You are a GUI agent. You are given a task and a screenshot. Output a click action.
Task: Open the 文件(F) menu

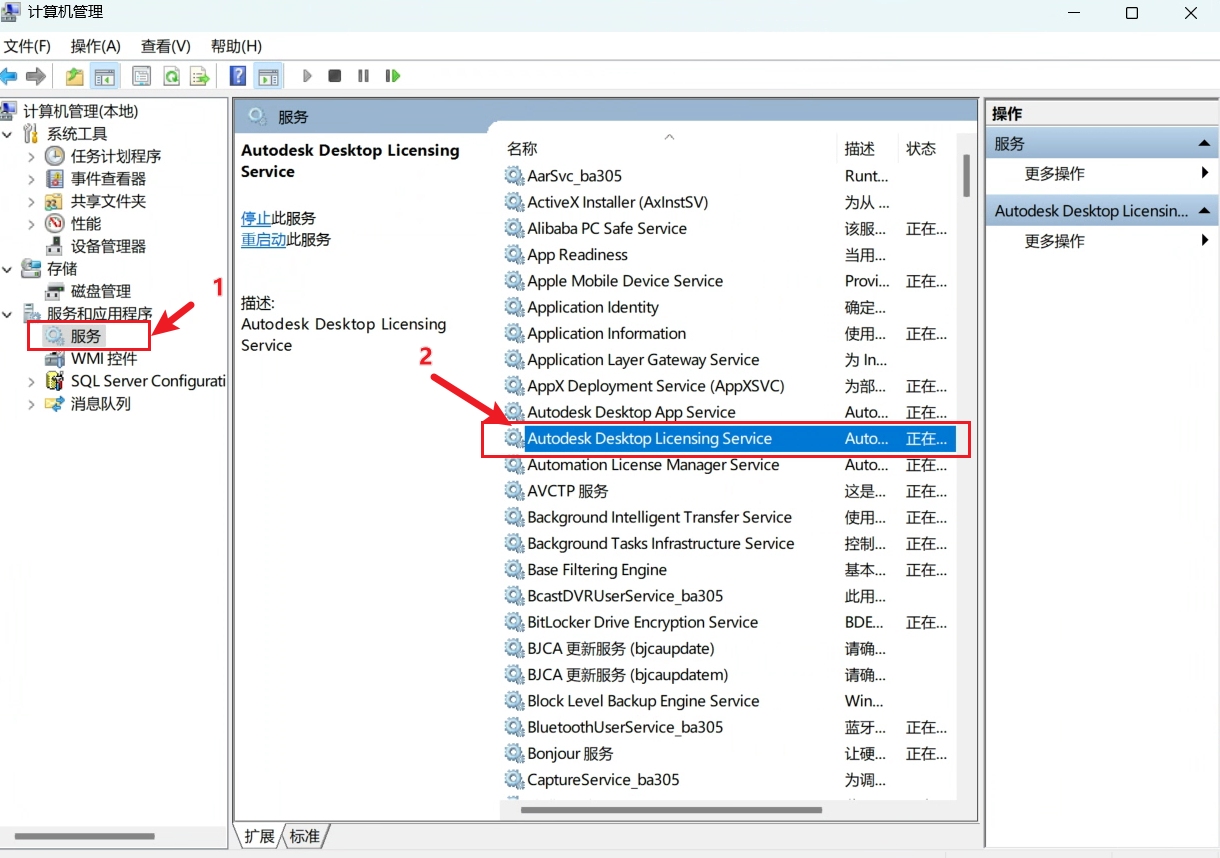tap(27, 46)
